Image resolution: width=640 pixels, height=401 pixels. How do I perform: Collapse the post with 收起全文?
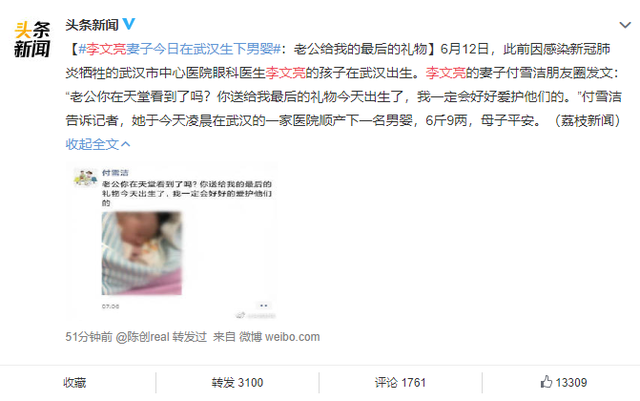(x=98, y=144)
